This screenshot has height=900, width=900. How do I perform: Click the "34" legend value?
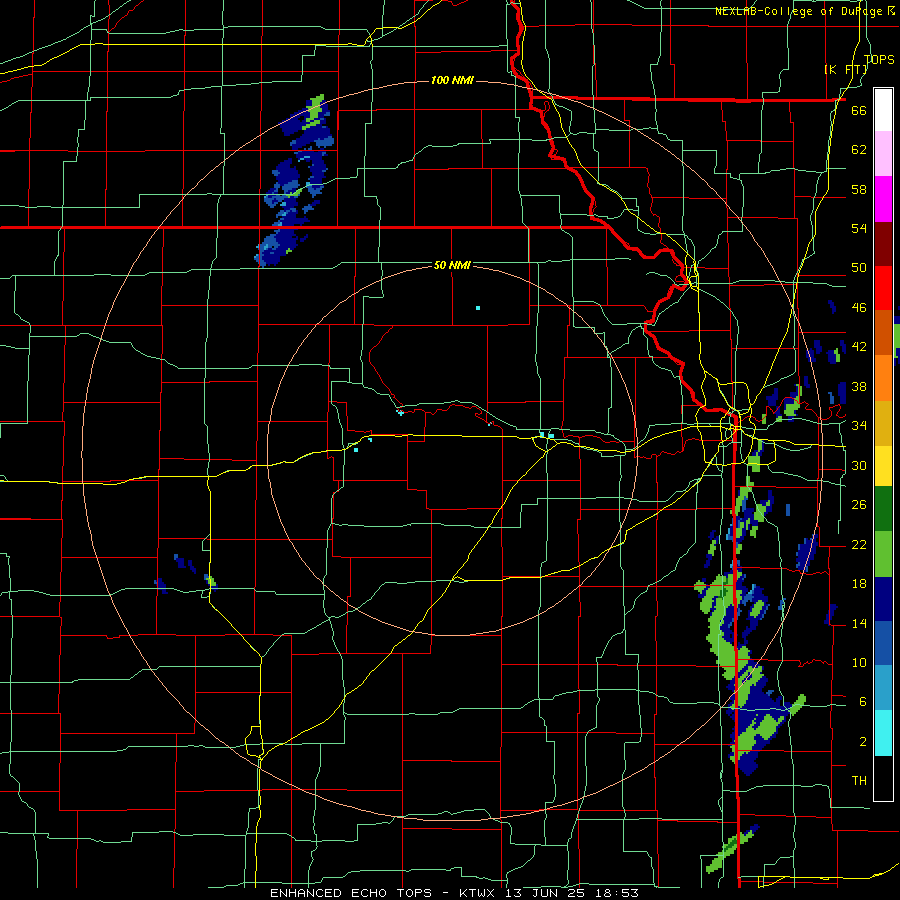tap(859, 426)
